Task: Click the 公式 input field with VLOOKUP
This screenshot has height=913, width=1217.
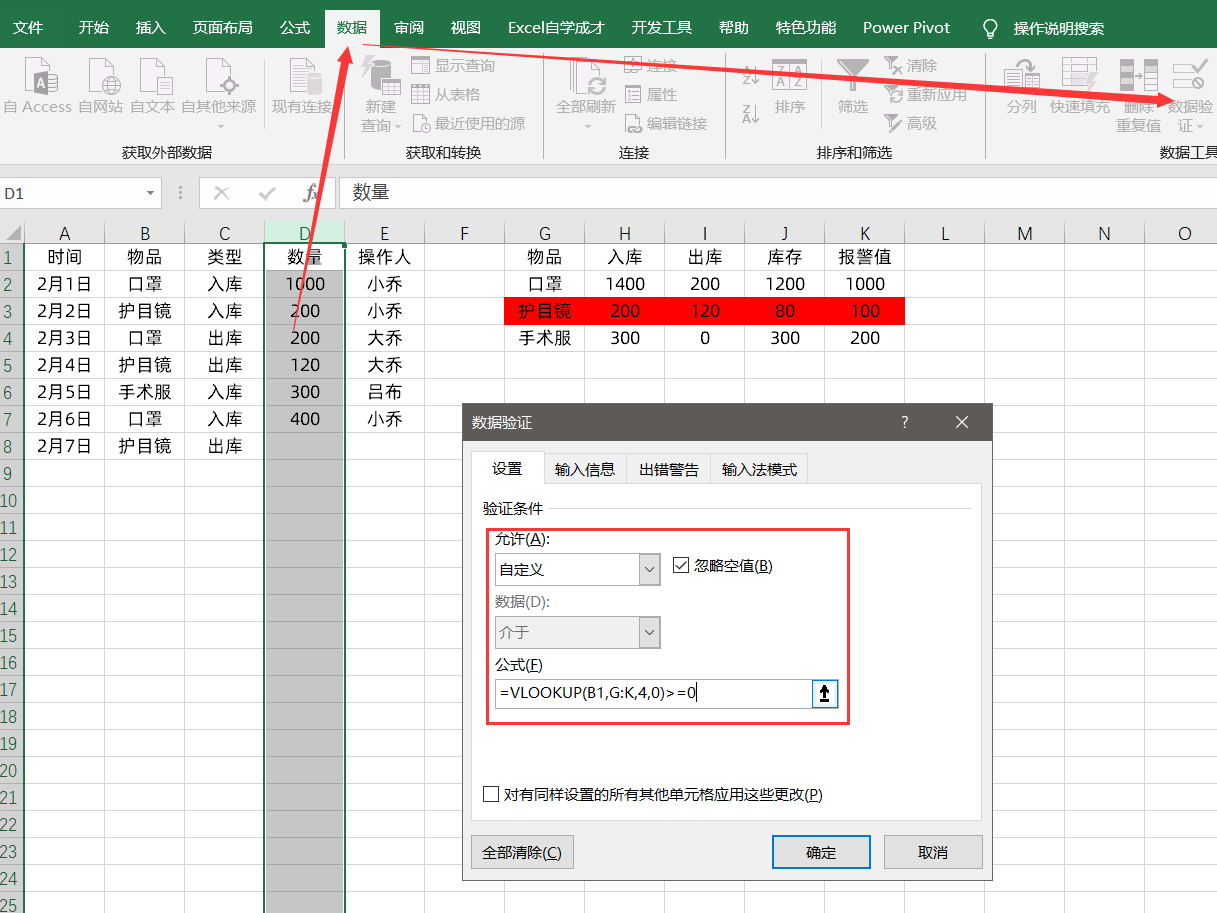Action: point(654,693)
